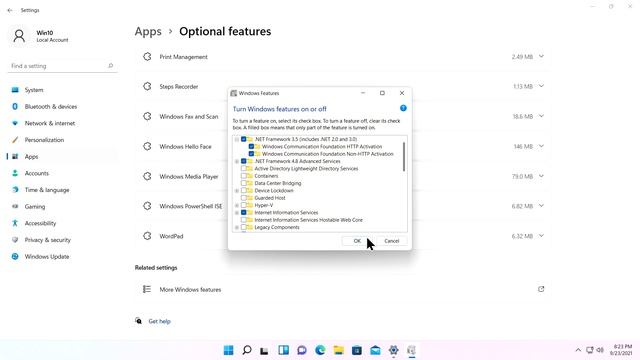Open More Windows features

(343, 289)
